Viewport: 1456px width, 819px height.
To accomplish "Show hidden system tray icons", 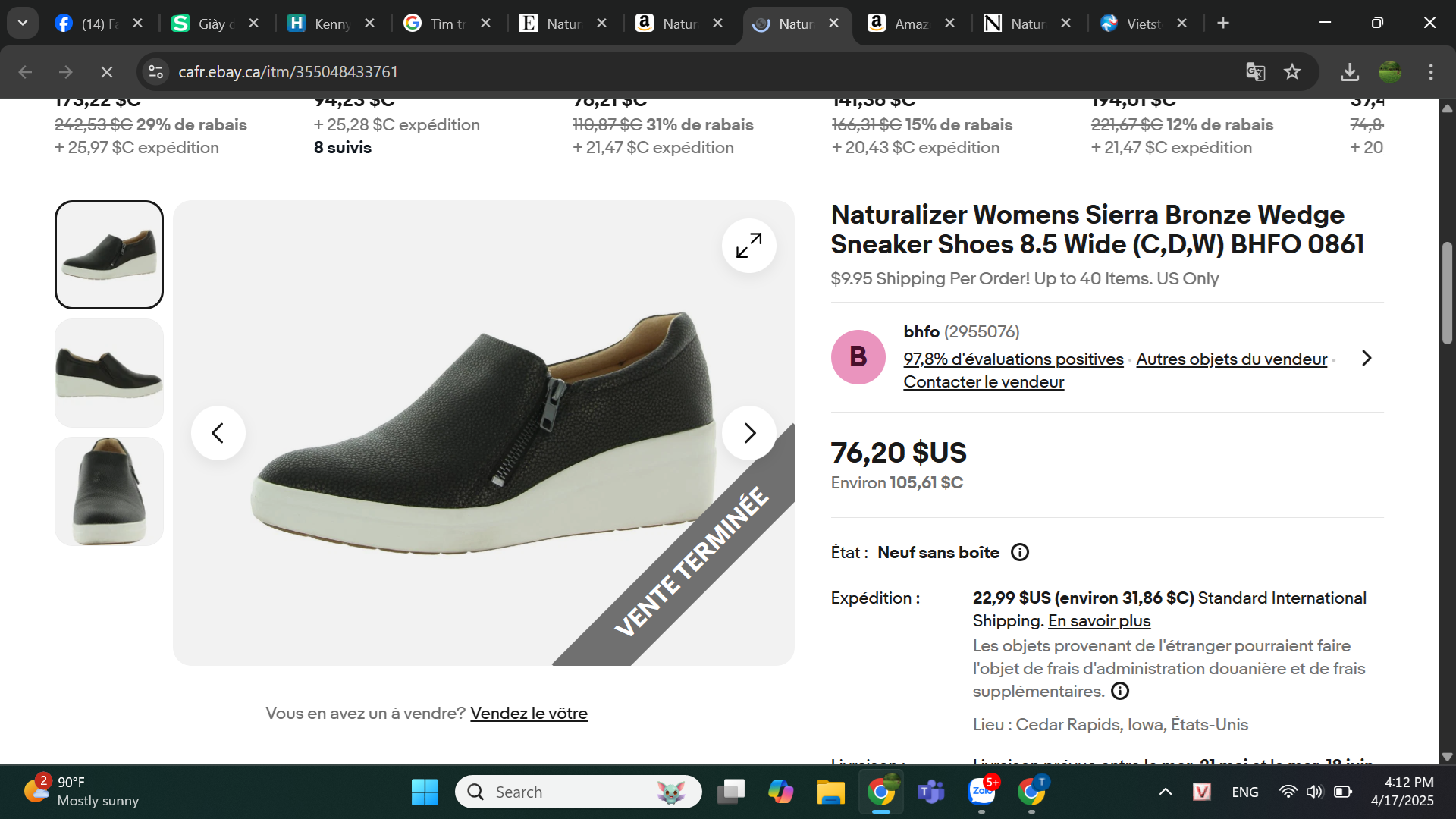I will pyautogui.click(x=1166, y=792).
